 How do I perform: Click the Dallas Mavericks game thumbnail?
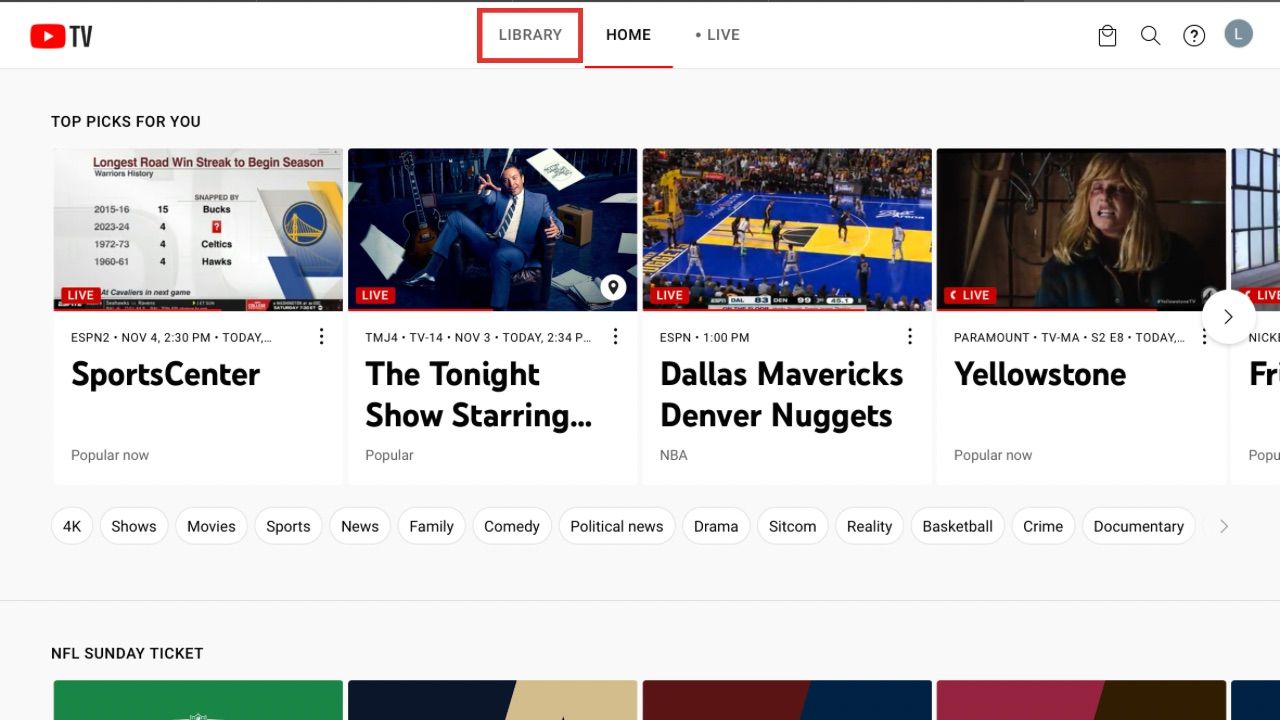[x=786, y=230]
